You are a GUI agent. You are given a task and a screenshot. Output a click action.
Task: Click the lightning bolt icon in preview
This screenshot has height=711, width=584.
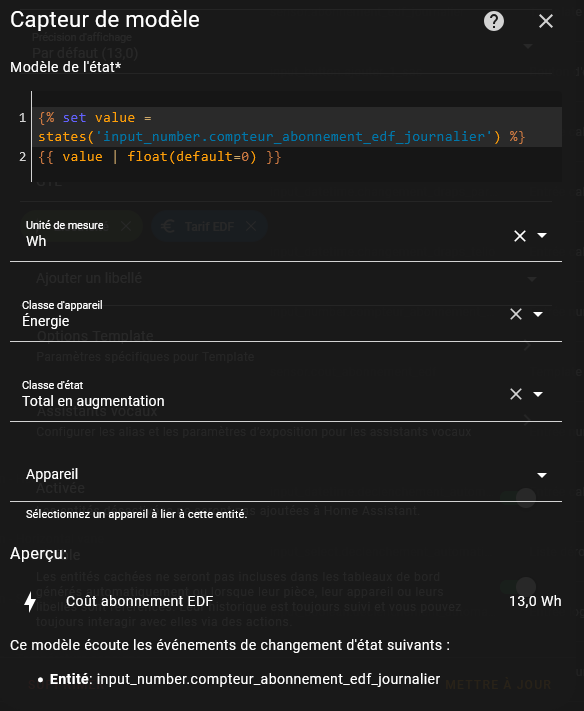click(x=30, y=602)
